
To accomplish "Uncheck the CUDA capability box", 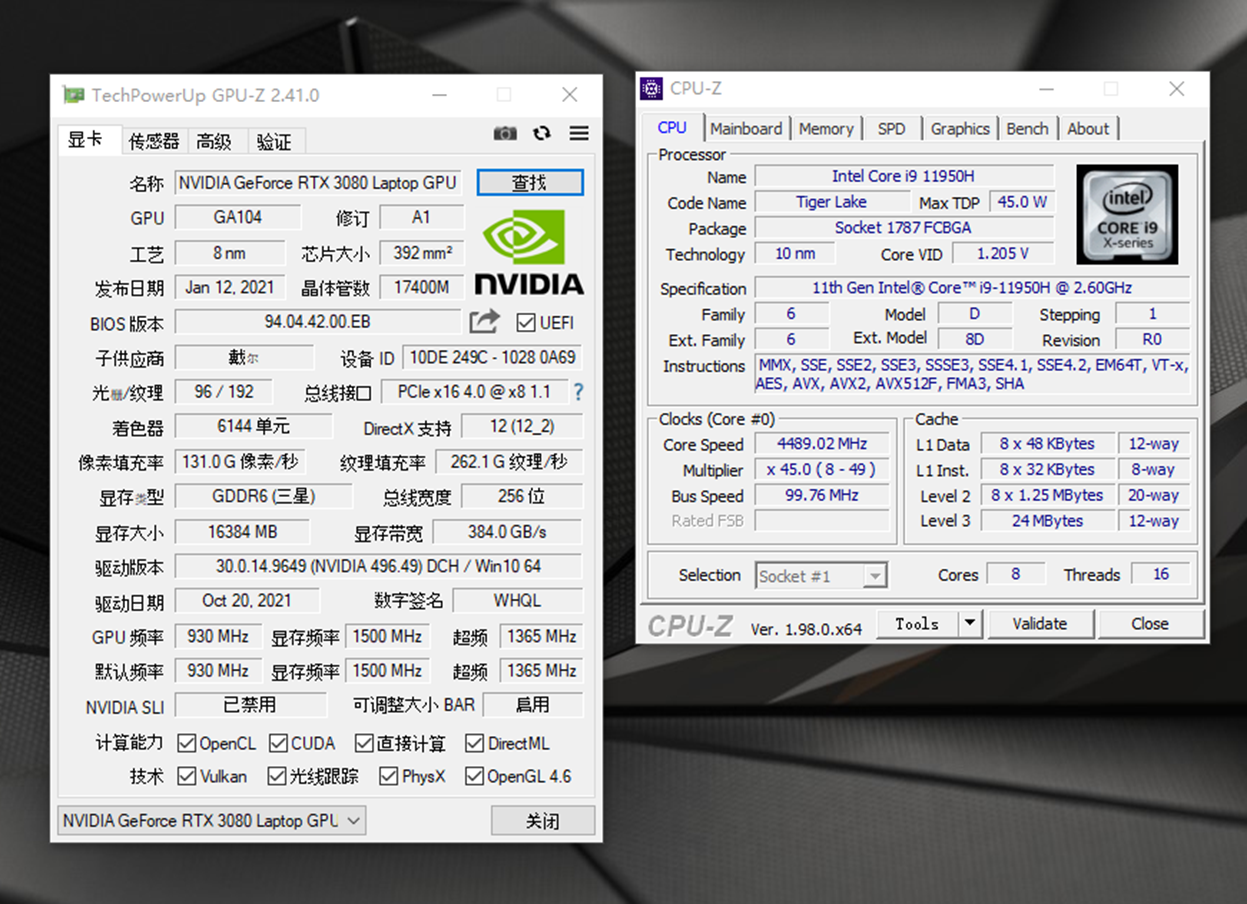I will (x=277, y=743).
